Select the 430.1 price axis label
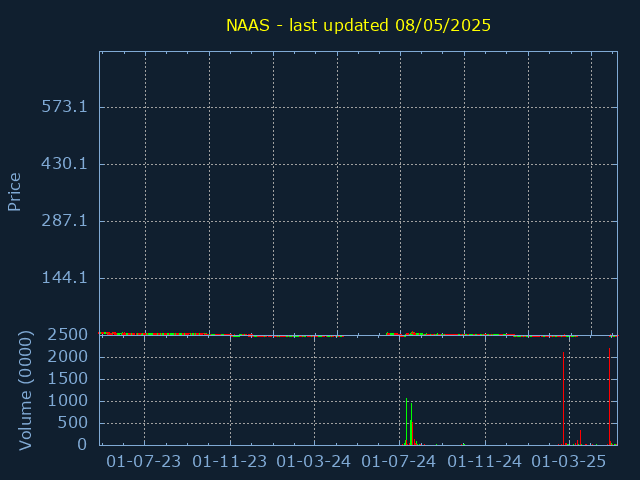640x480 pixels. click(x=64, y=164)
